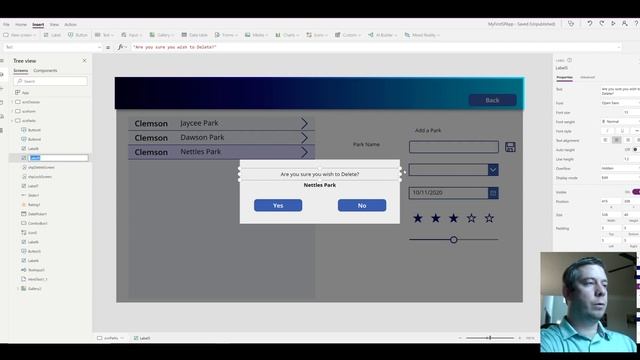Image resolution: width=640 pixels, height=360 pixels.
Task: Click the Yes button in the dialog
Action: (278, 205)
